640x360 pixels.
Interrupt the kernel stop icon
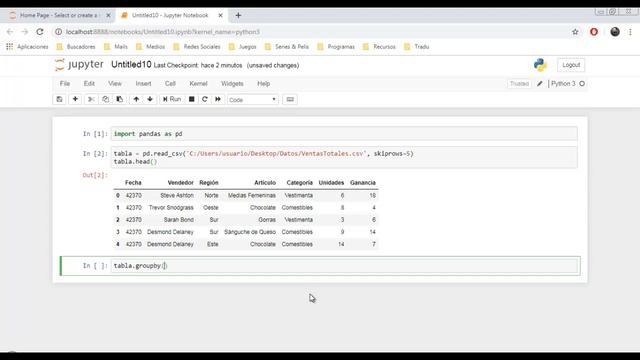(x=191, y=99)
